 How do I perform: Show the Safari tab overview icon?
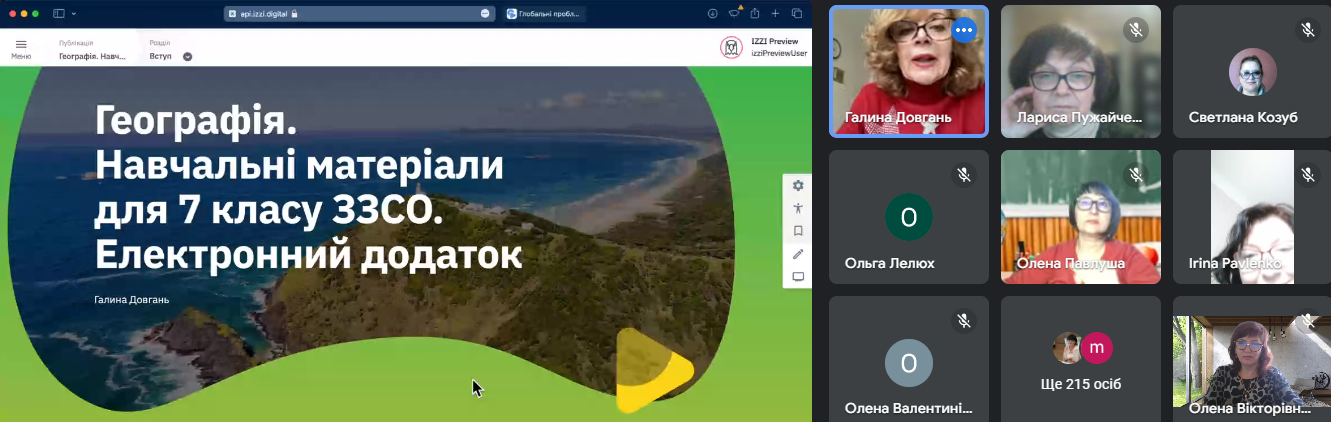click(797, 13)
